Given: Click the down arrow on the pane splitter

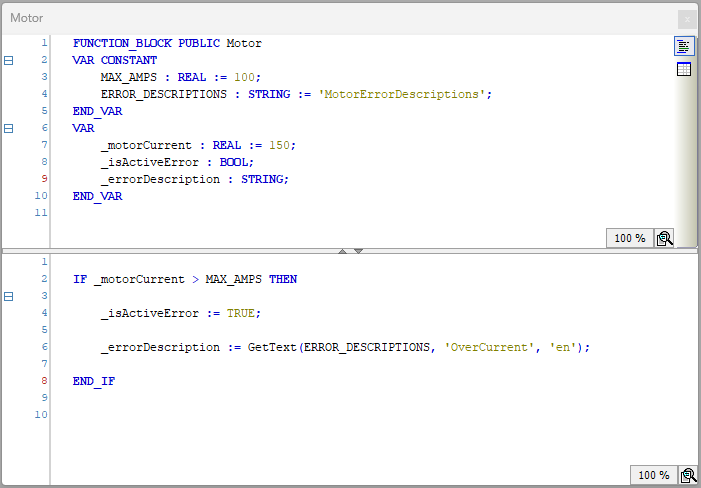Looking at the screenshot, I should 359,251.
